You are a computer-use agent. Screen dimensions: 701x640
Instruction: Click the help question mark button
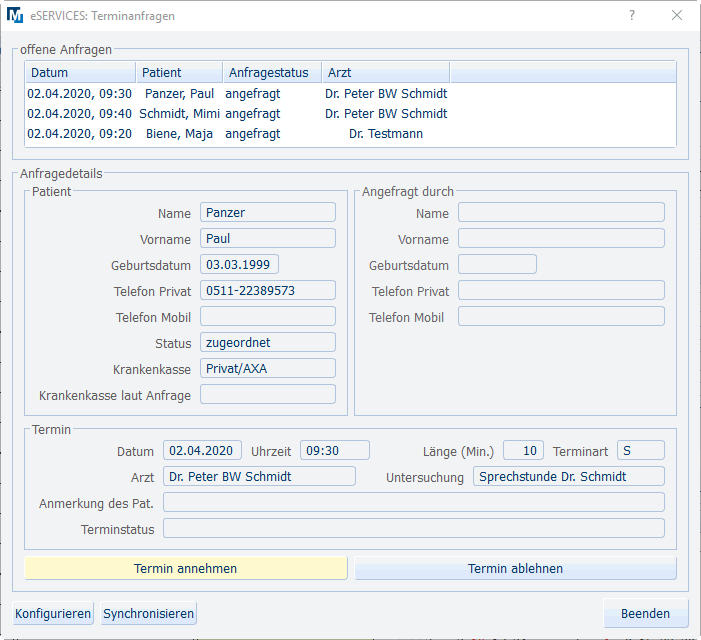[x=631, y=16]
